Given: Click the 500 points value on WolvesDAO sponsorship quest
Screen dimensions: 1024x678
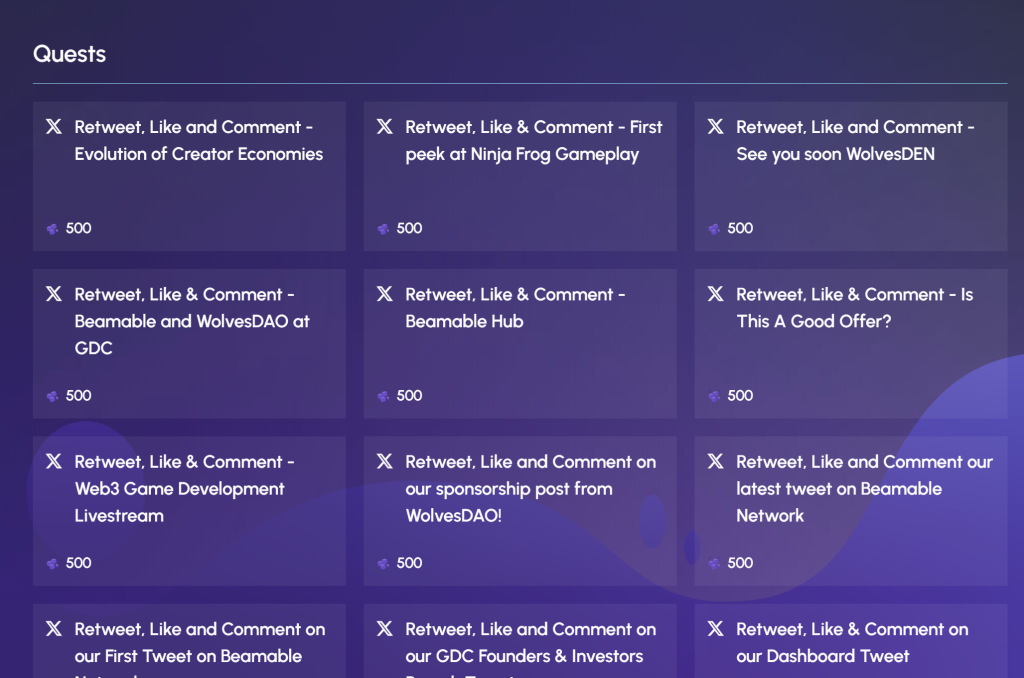Looking at the screenshot, I should [409, 562].
